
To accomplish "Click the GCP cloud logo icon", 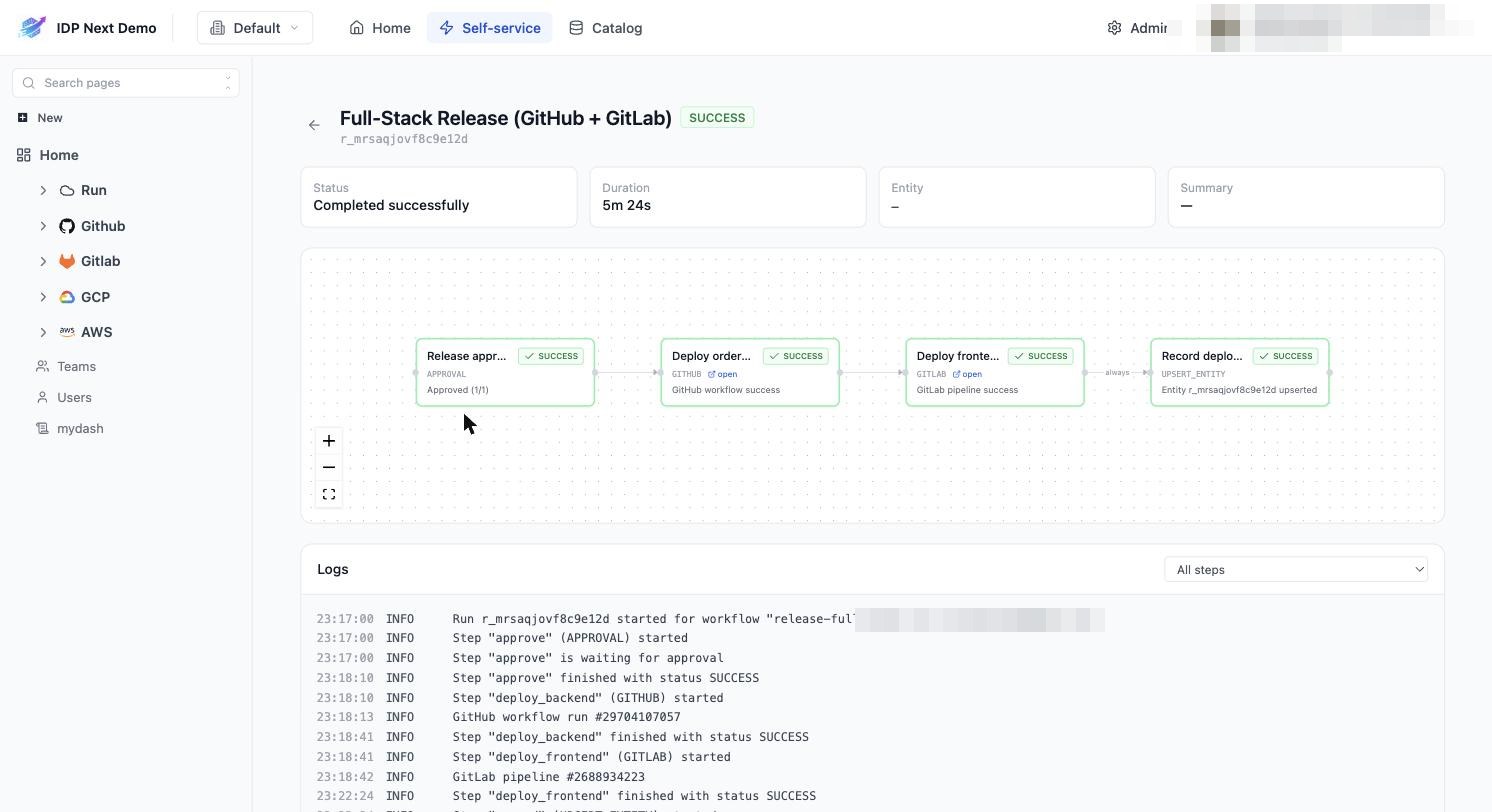I will pos(67,297).
